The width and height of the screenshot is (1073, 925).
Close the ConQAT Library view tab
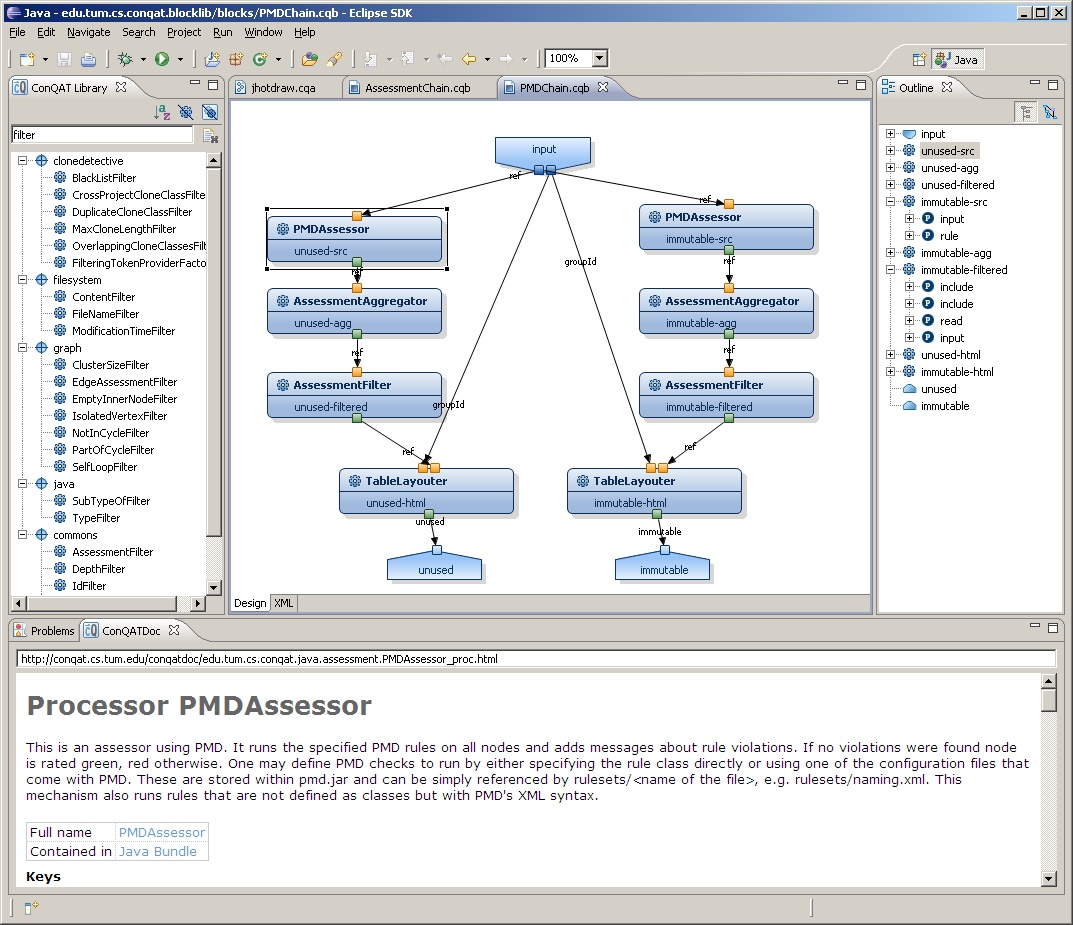(x=121, y=87)
